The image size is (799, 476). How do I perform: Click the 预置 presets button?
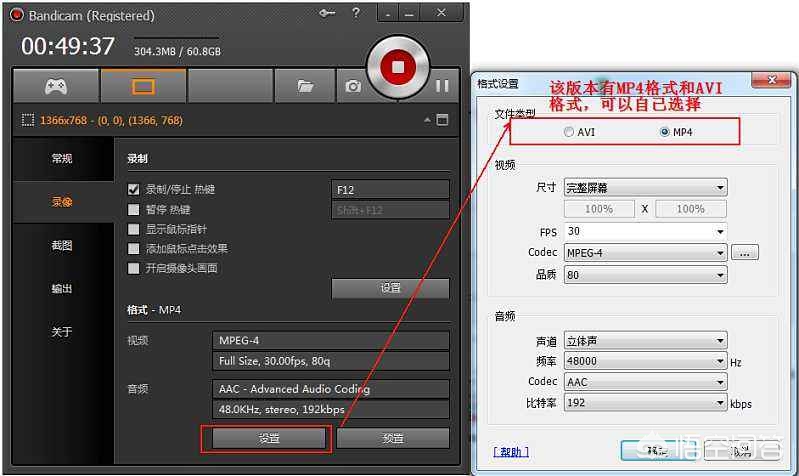pyautogui.click(x=393, y=438)
